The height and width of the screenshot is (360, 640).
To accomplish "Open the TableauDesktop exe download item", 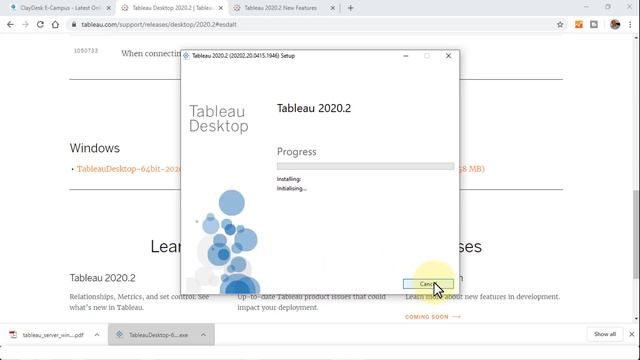I will (158, 335).
